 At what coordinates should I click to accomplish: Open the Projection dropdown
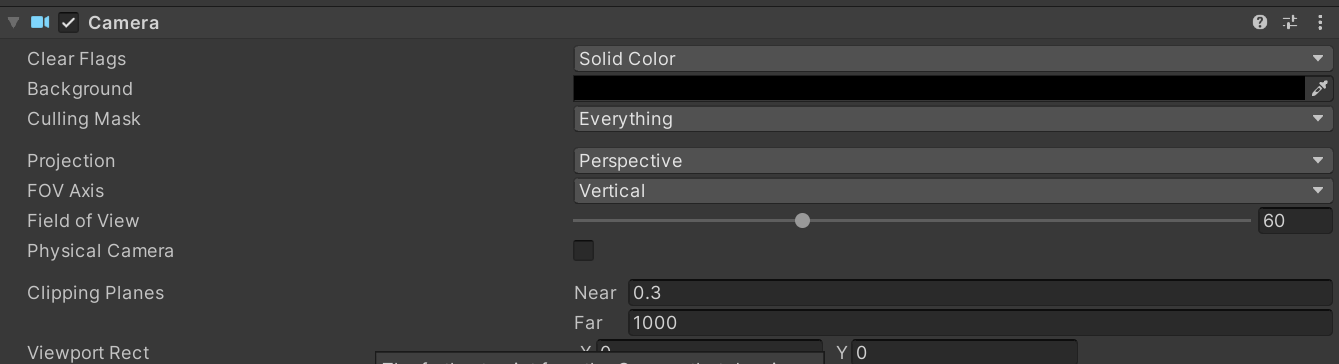[953, 161]
